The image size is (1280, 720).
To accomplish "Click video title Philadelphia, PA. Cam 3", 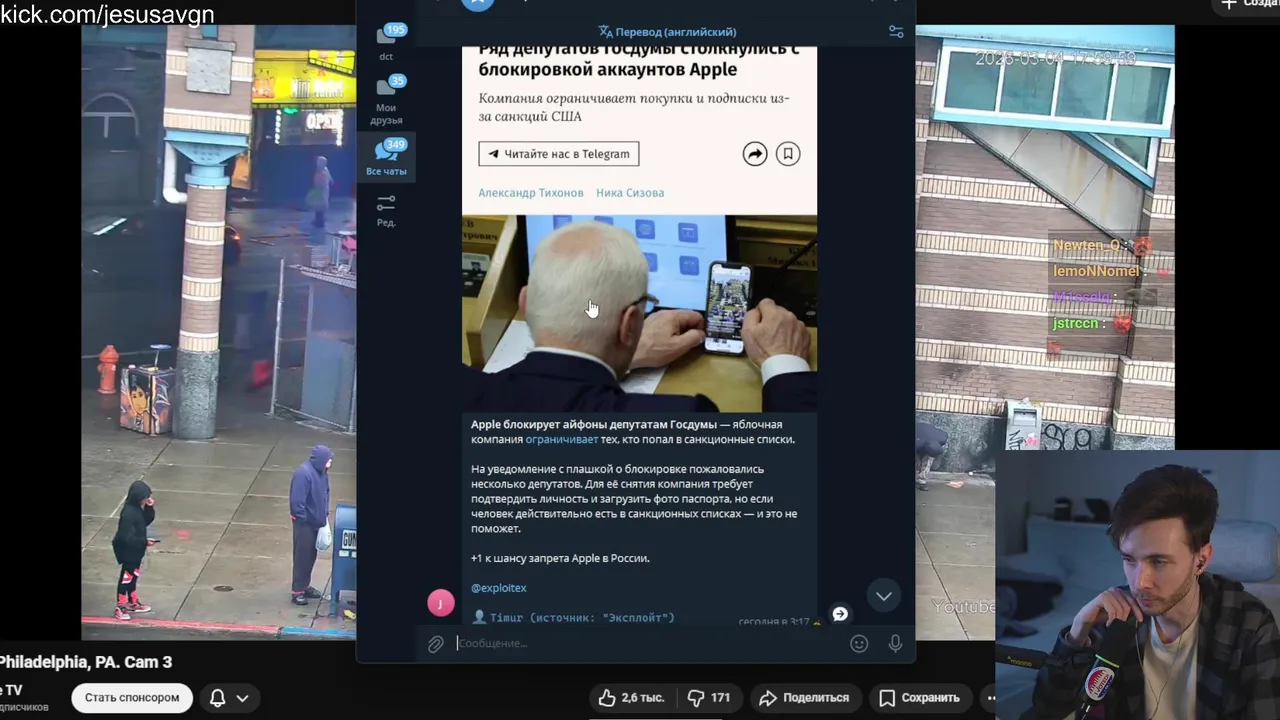I will [85, 662].
